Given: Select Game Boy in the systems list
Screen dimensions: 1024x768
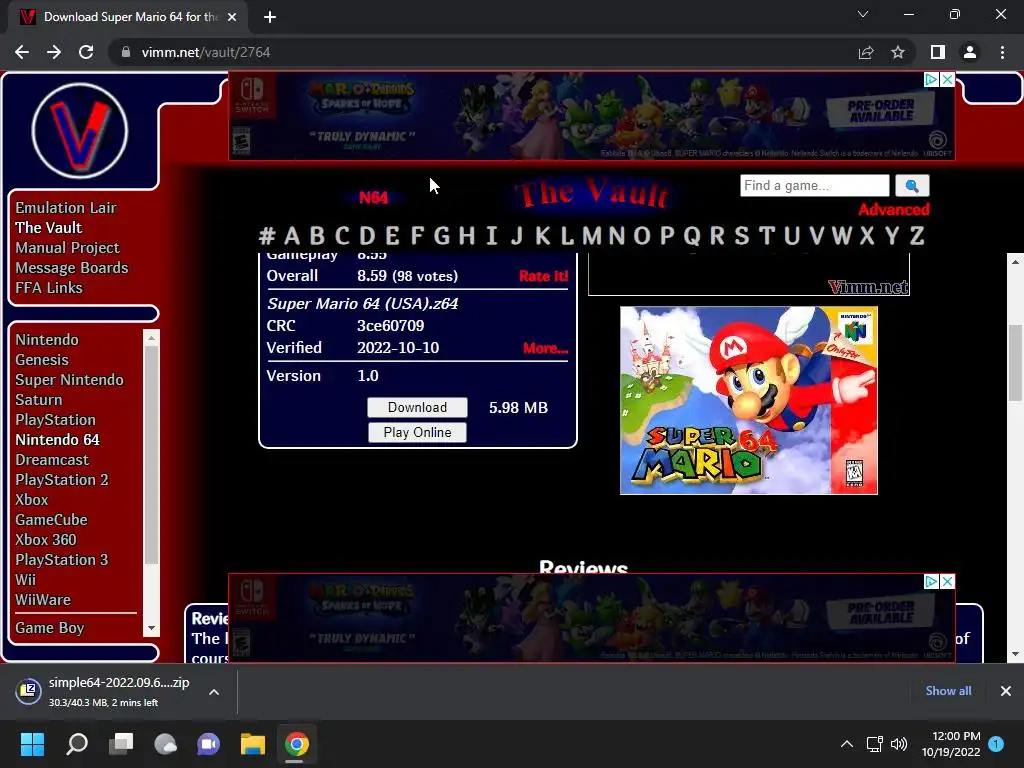Looking at the screenshot, I should pyautogui.click(x=50, y=628).
